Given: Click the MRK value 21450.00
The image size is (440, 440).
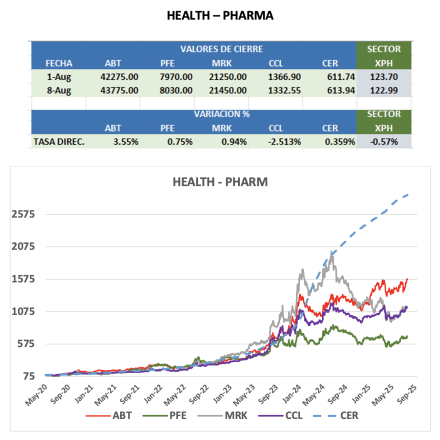Looking at the screenshot, I should [228, 91].
